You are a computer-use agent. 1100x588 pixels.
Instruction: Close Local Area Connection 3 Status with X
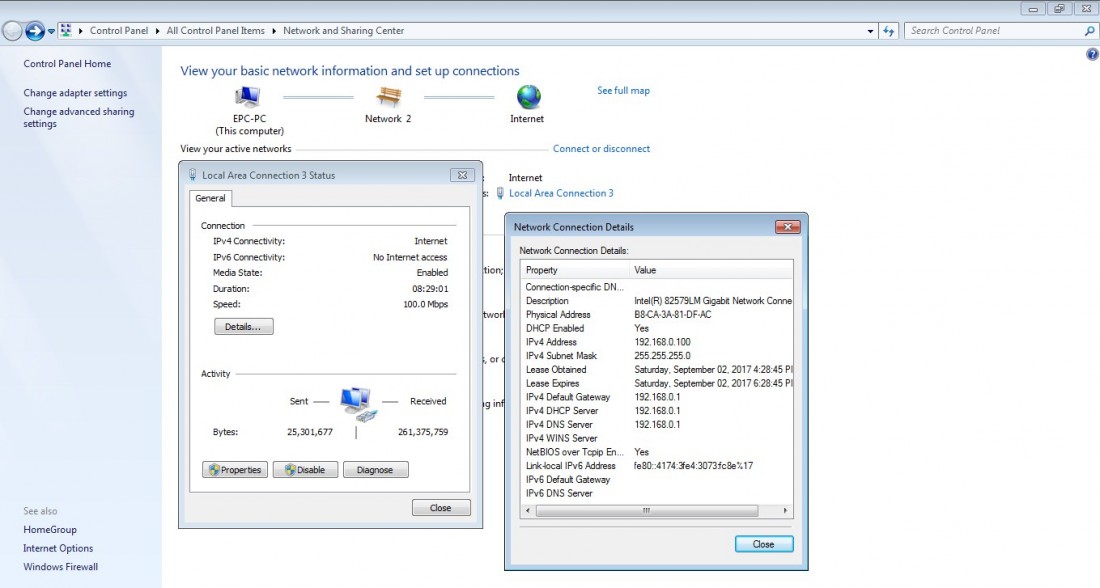coord(462,175)
